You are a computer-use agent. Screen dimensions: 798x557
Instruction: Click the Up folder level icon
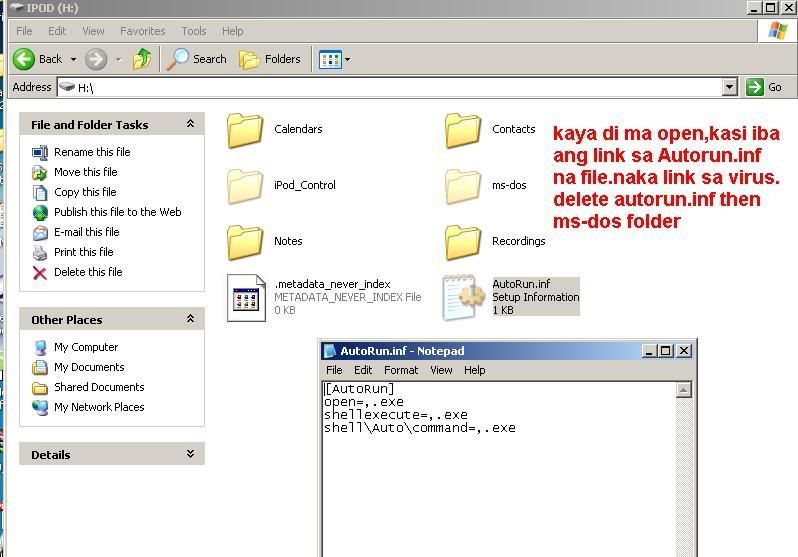tap(141, 59)
